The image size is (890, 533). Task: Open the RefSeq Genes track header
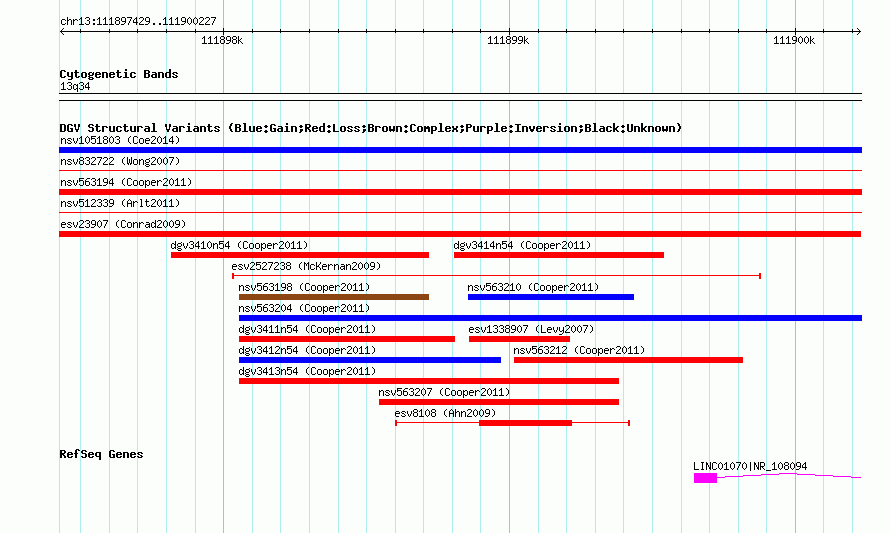click(x=101, y=454)
